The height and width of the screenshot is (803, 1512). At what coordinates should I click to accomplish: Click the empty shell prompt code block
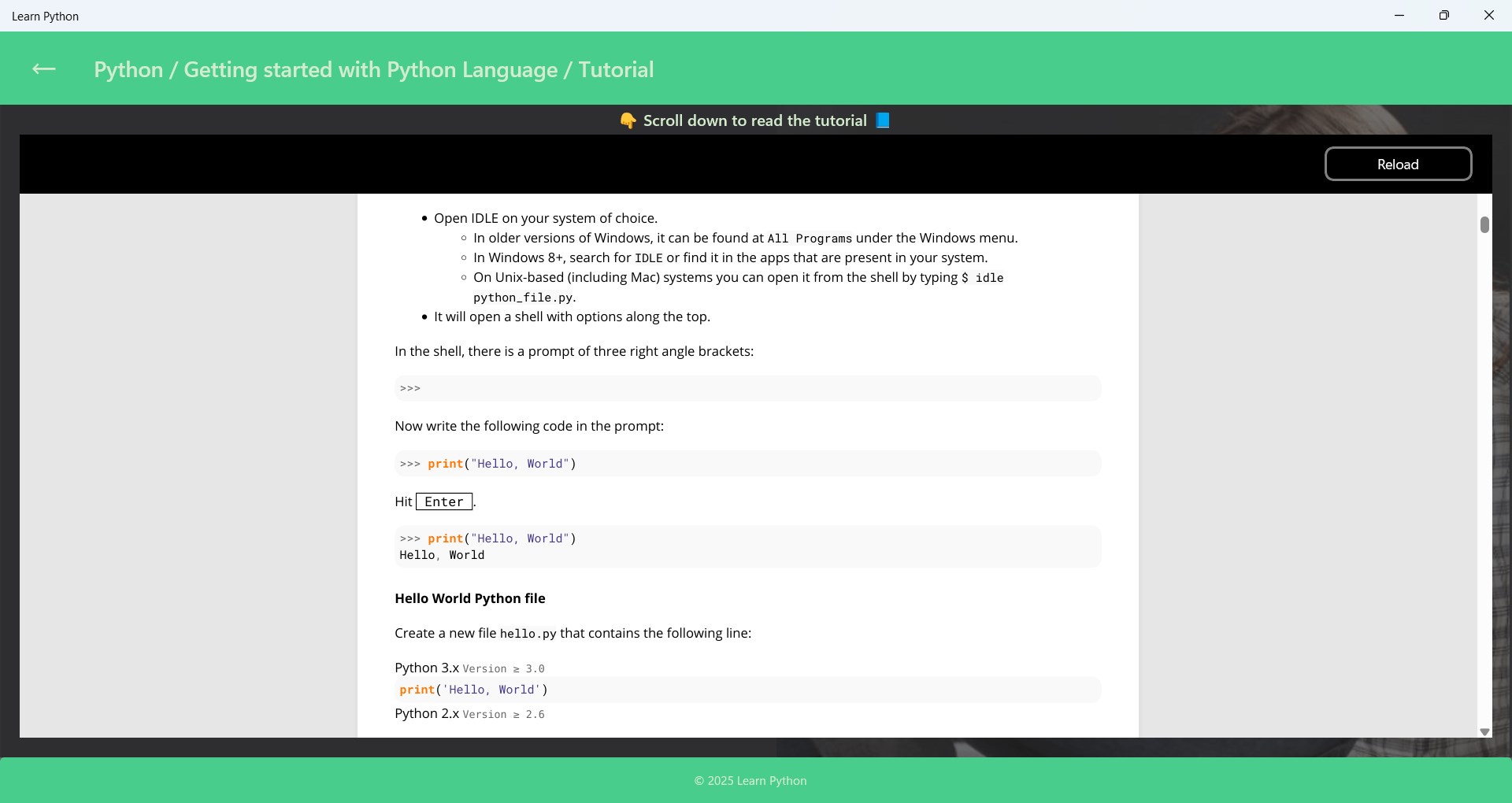click(x=747, y=388)
